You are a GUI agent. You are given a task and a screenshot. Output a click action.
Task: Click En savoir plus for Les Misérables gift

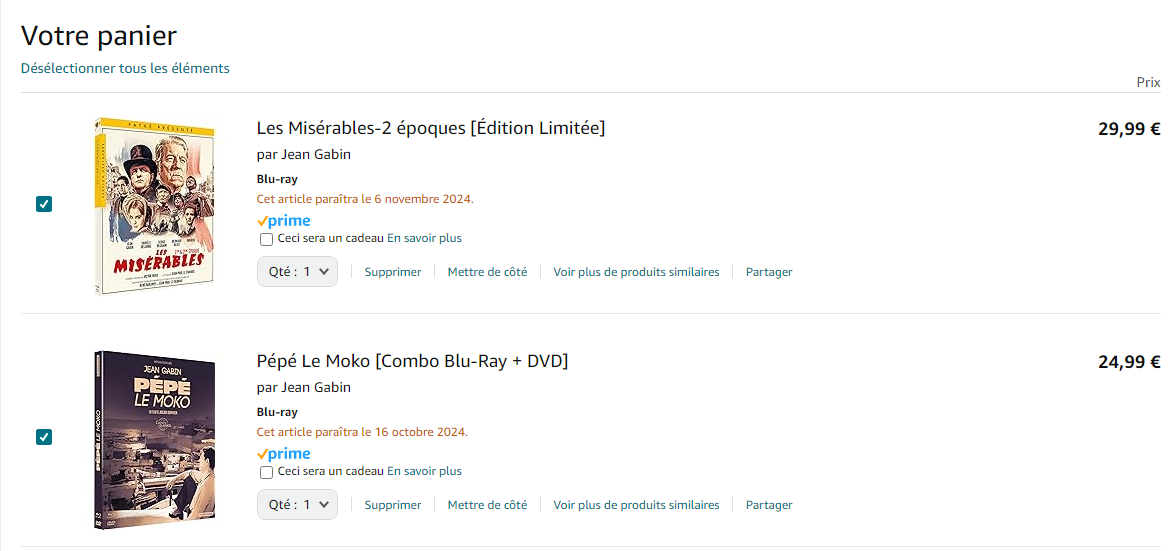424,239
